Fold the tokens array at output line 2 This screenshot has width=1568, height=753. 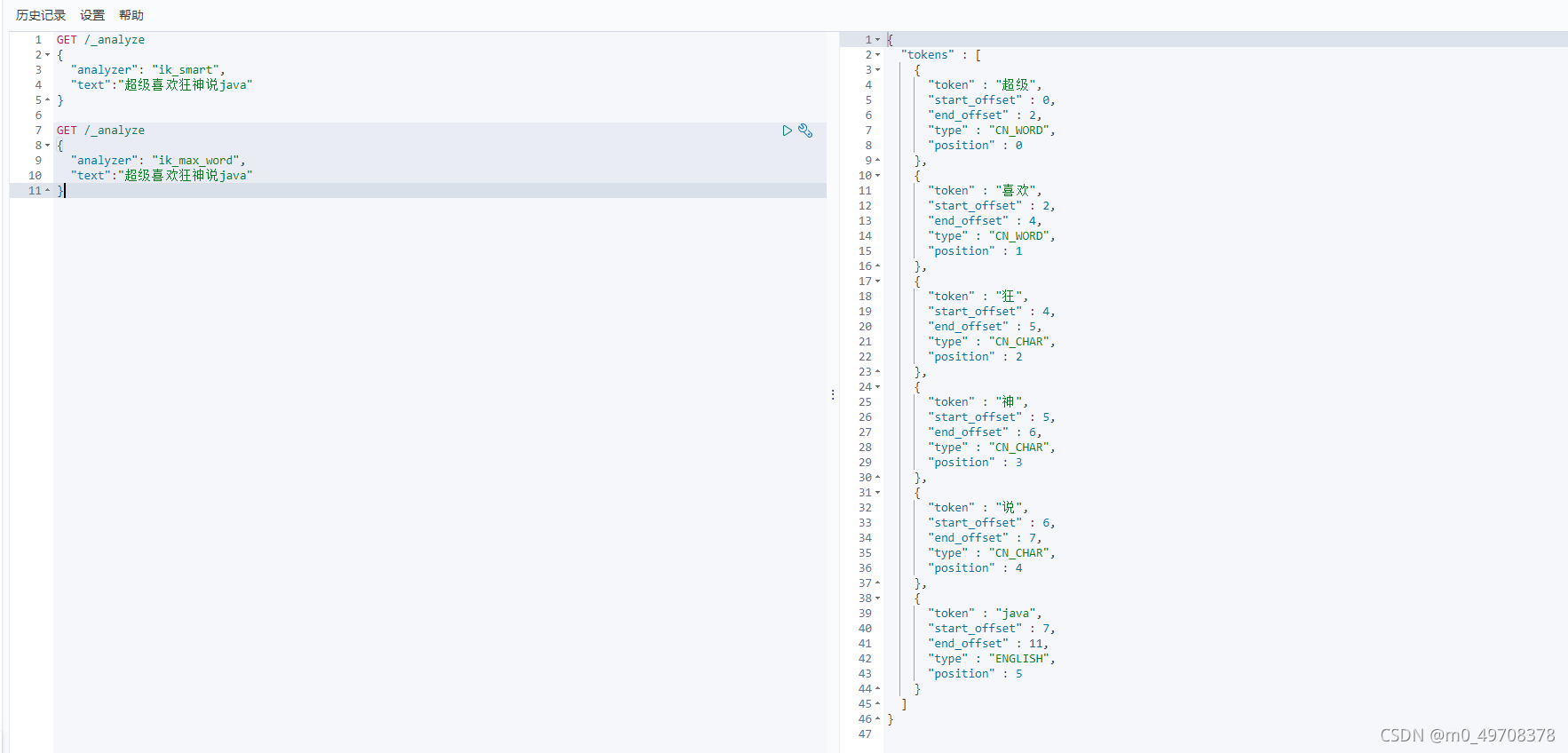tap(878, 55)
